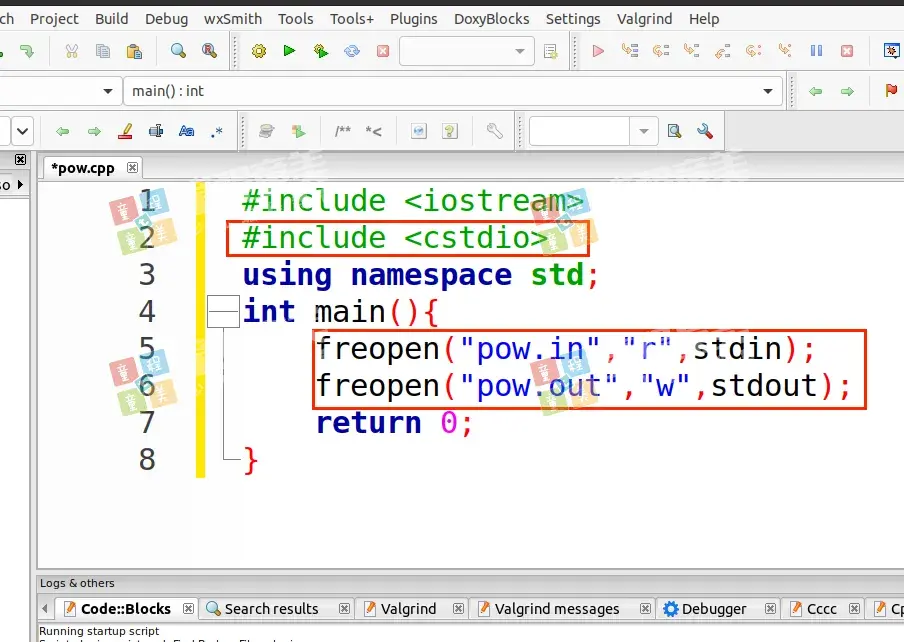Image resolution: width=904 pixels, height=642 pixels.
Task: Click the Cut scissors icon
Action: click(72, 51)
